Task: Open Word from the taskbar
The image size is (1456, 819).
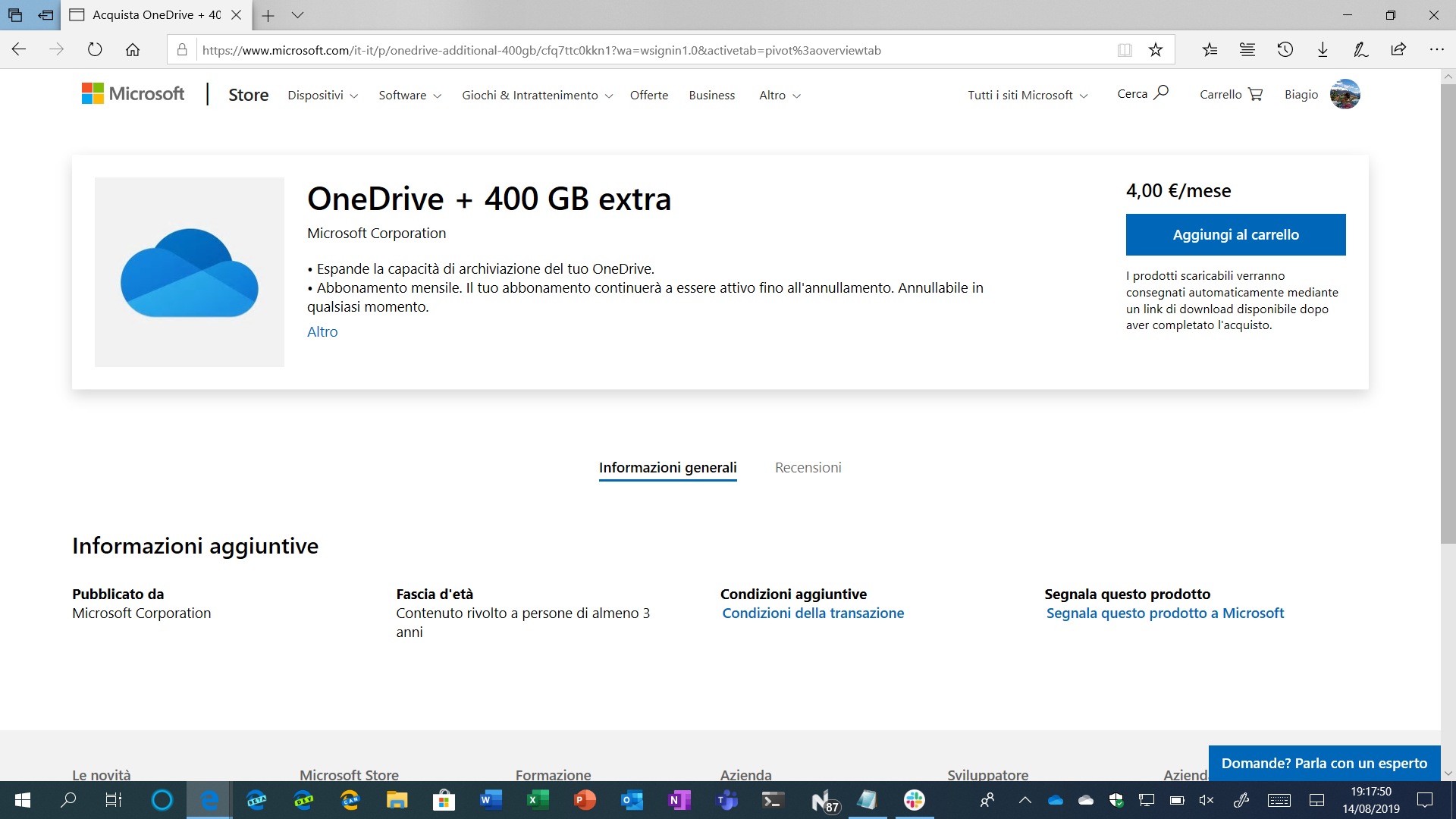Action: click(x=491, y=800)
